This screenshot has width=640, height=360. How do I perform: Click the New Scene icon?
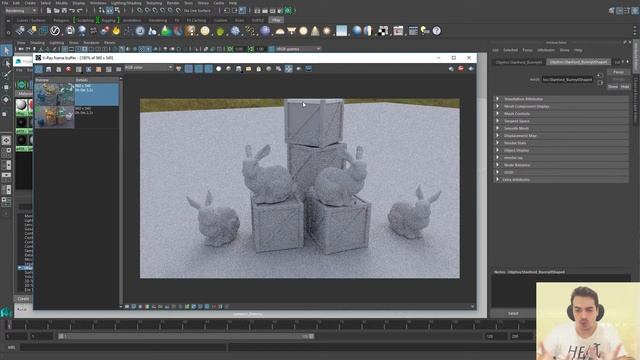[x=49, y=11]
